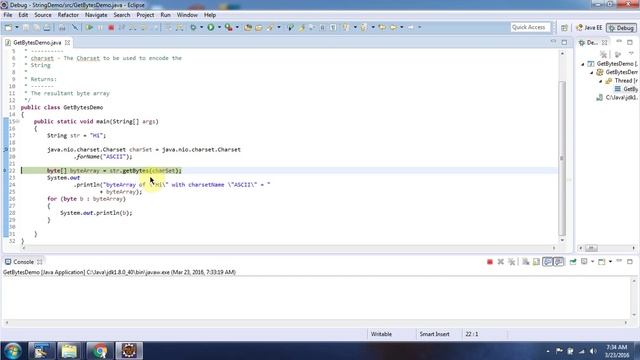Open the Help menu
The width and height of the screenshot is (640, 360).
click(x=210, y=15)
